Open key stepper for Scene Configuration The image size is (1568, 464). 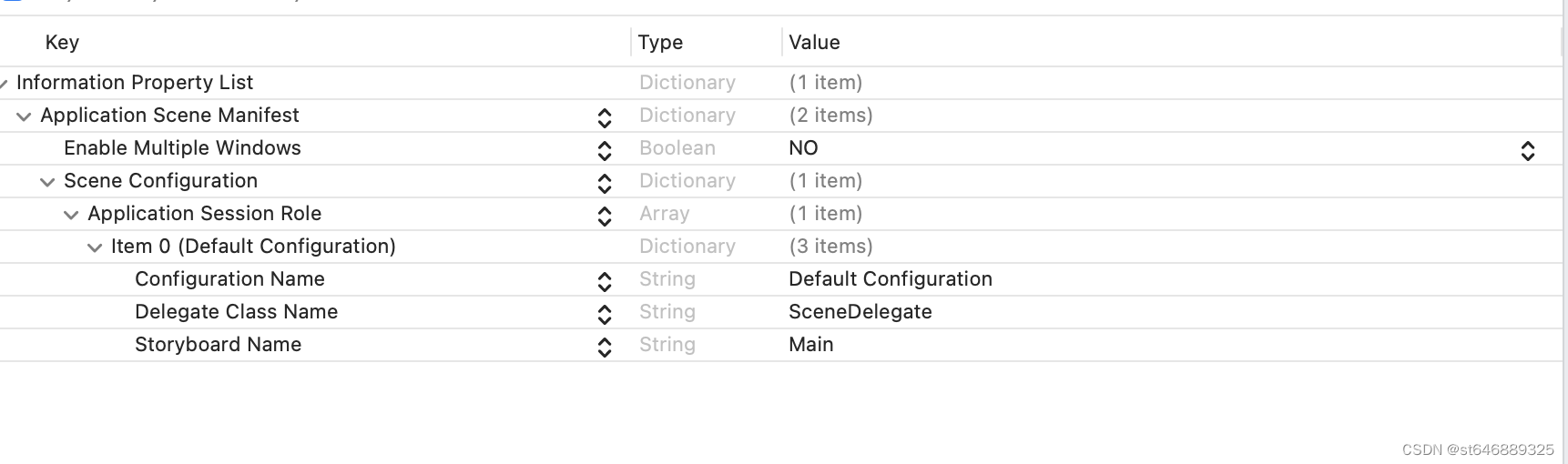pos(605,183)
